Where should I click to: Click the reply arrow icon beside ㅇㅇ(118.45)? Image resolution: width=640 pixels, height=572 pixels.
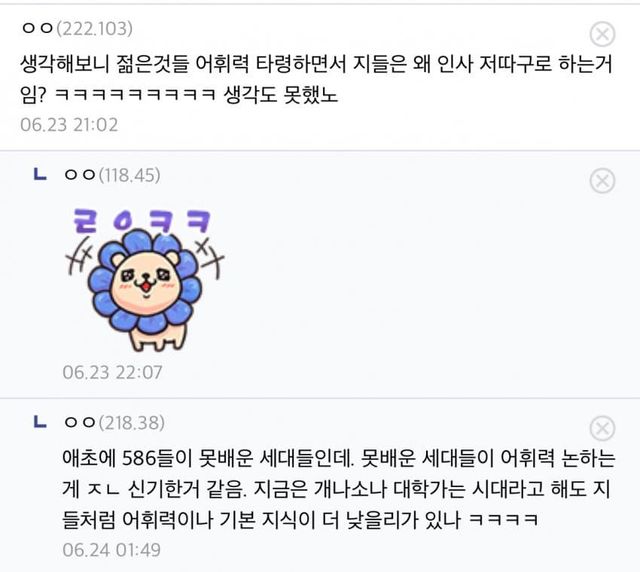tap(40, 175)
